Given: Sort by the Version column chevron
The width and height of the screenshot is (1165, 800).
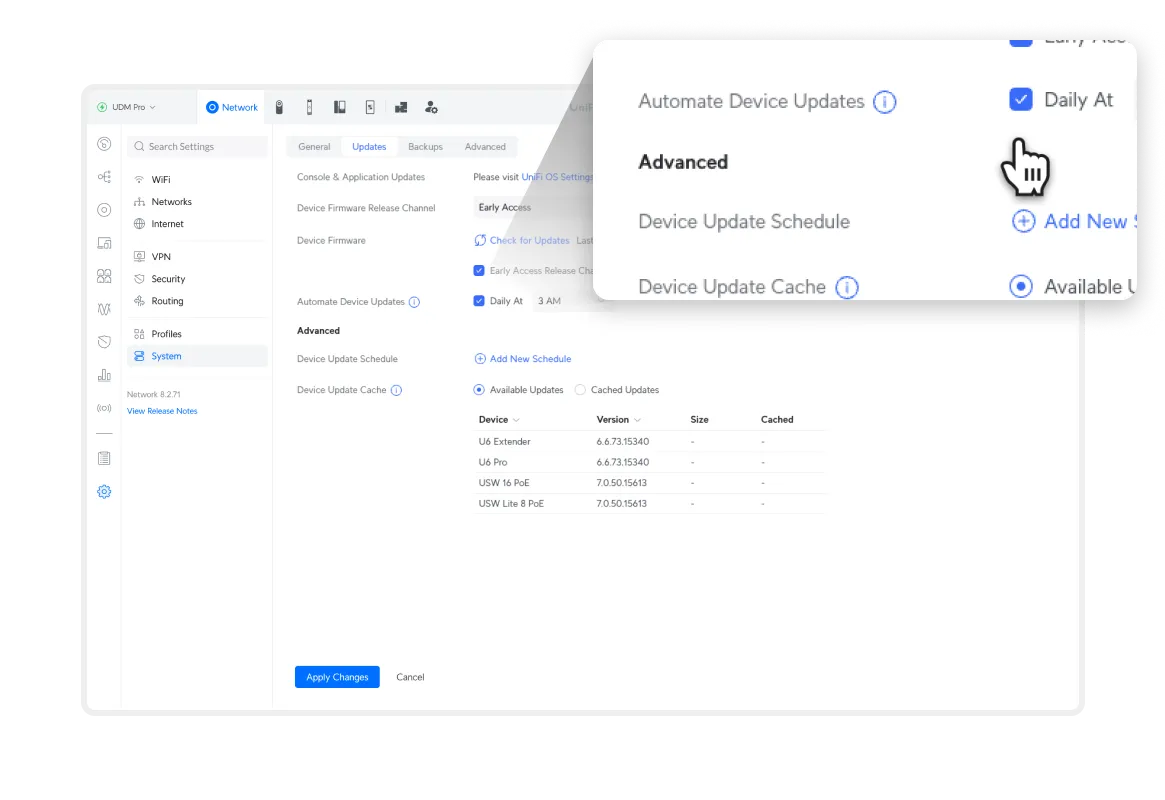Looking at the screenshot, I should coord(637,420).
